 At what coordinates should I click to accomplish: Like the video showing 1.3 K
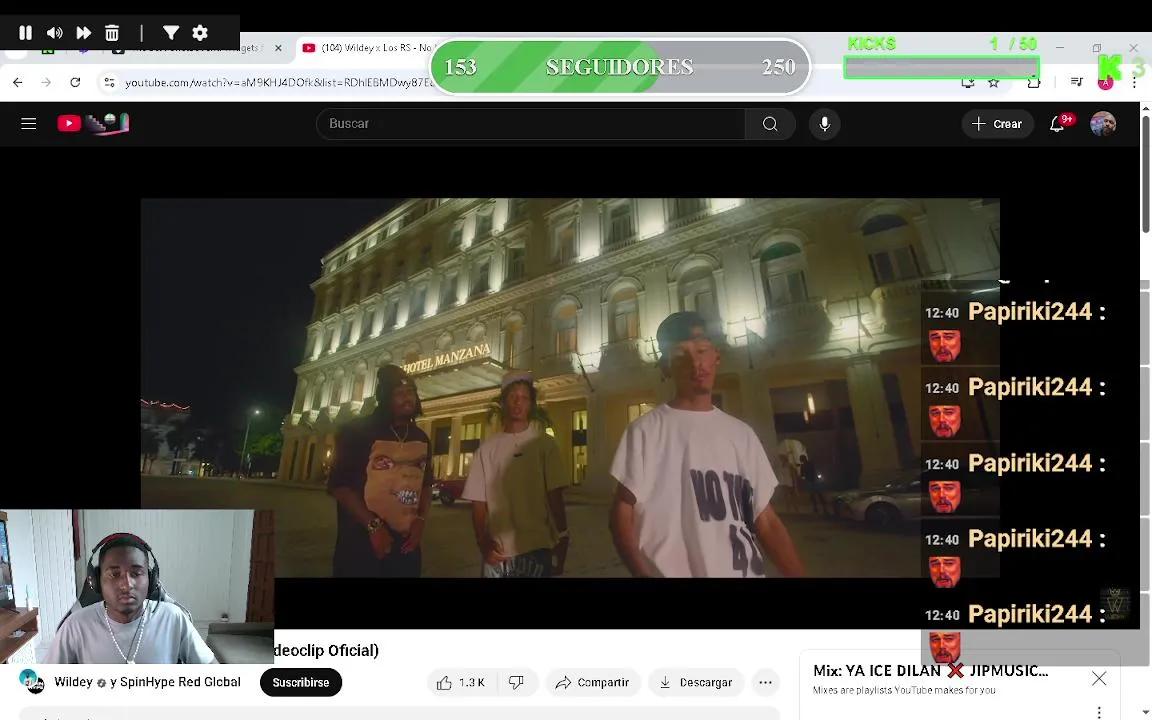(461, 683)
